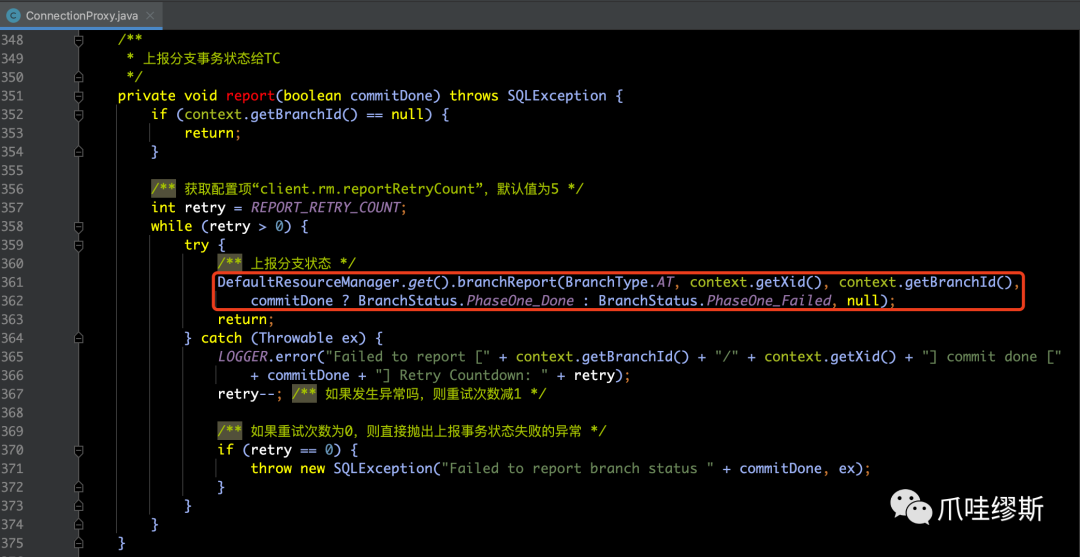The width and height of the screenshot is (1080, 557).
Task: Click the 上报分支事务状态给TC Javadoc text
Action: (x=211, y=59)
